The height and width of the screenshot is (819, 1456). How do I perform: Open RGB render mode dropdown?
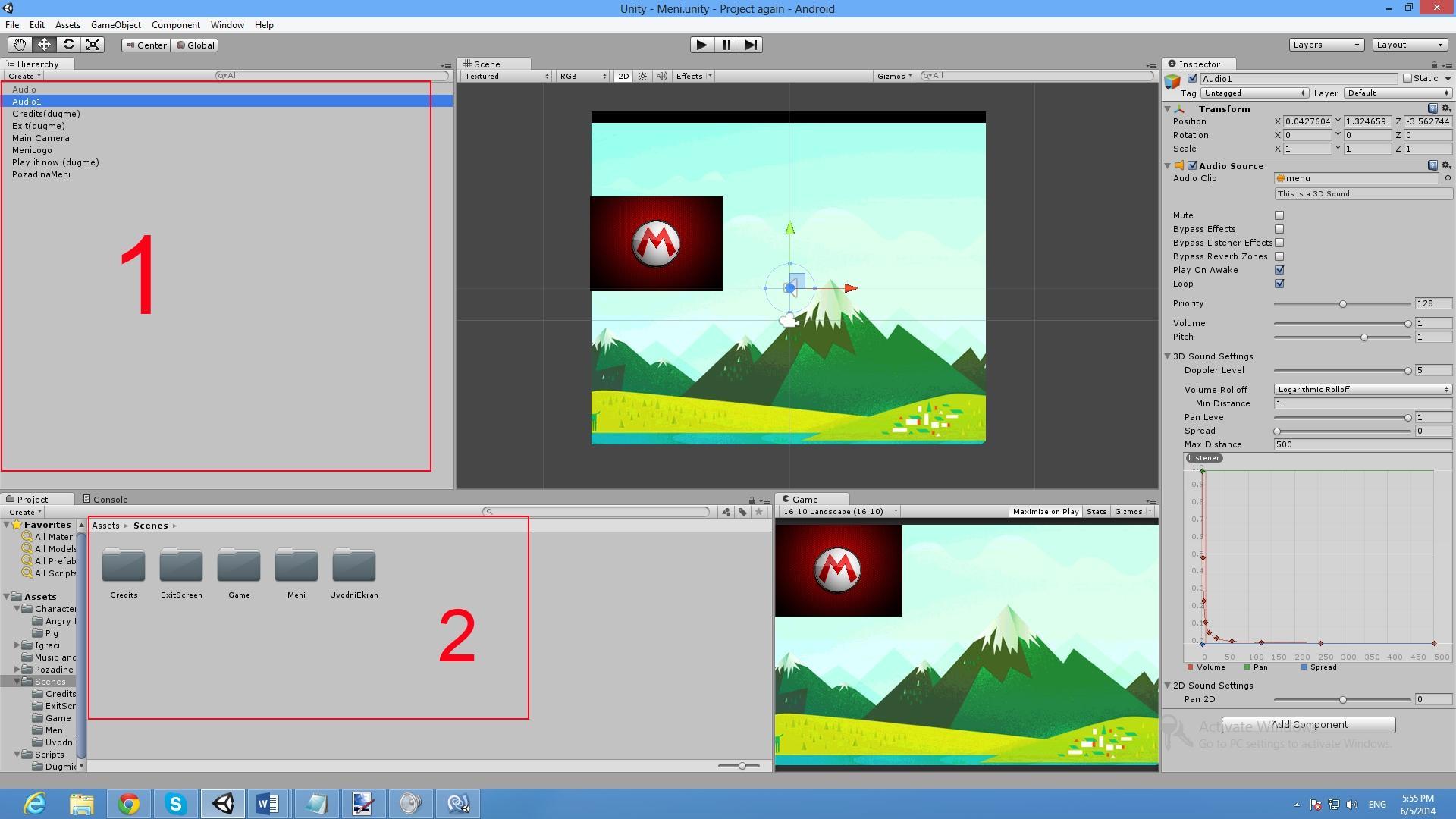[x=582, y=76]
